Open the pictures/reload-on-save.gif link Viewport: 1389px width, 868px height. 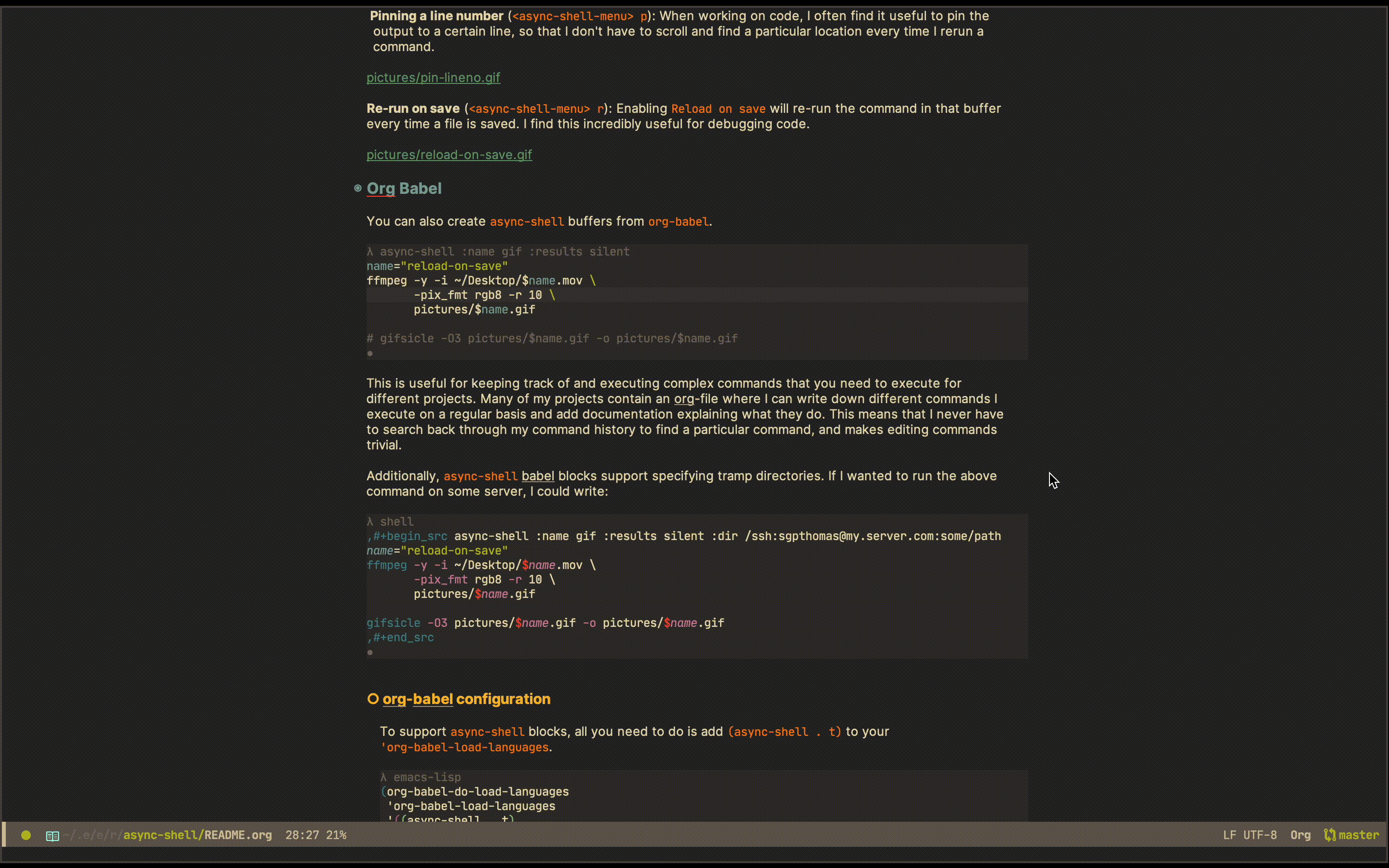coord(449,154)
